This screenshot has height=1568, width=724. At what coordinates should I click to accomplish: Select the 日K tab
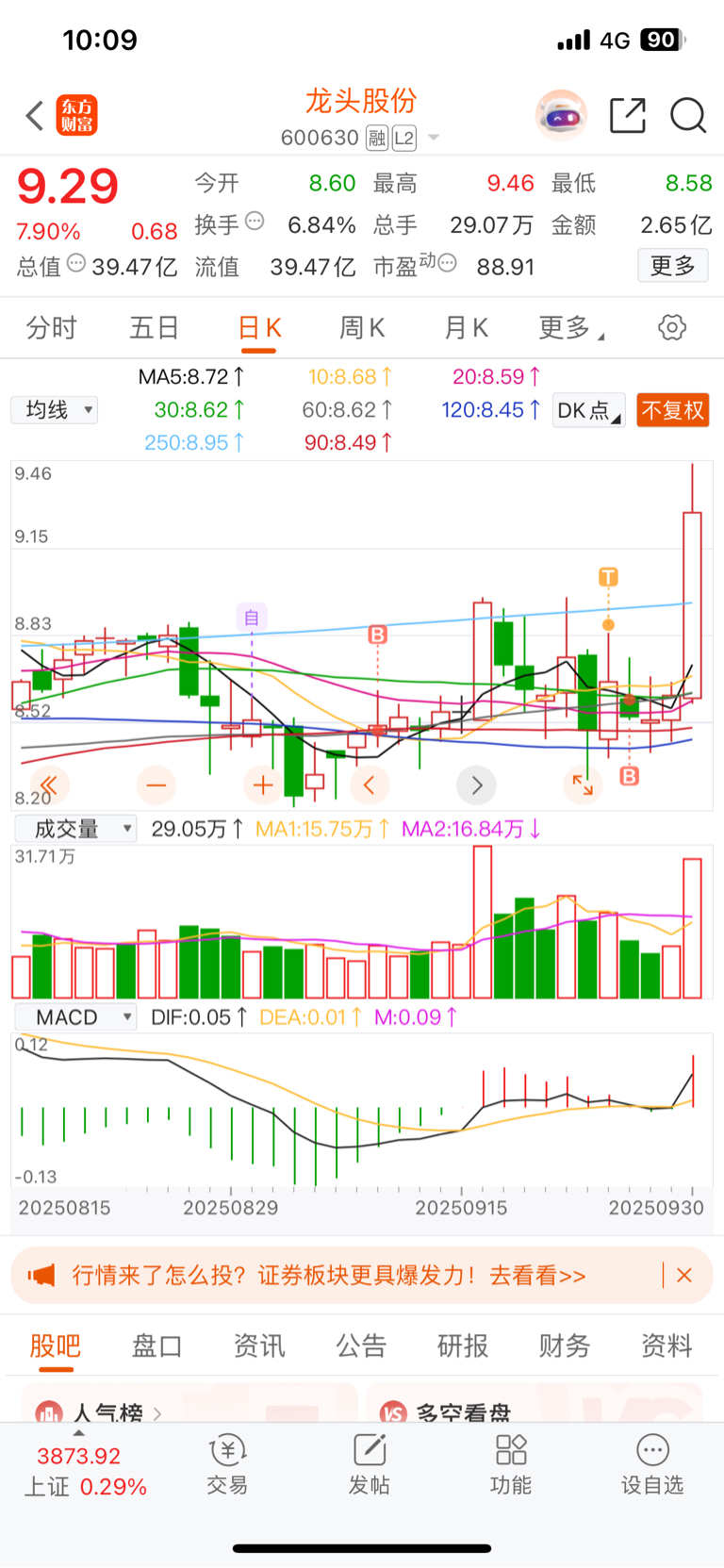coord(259,328)
